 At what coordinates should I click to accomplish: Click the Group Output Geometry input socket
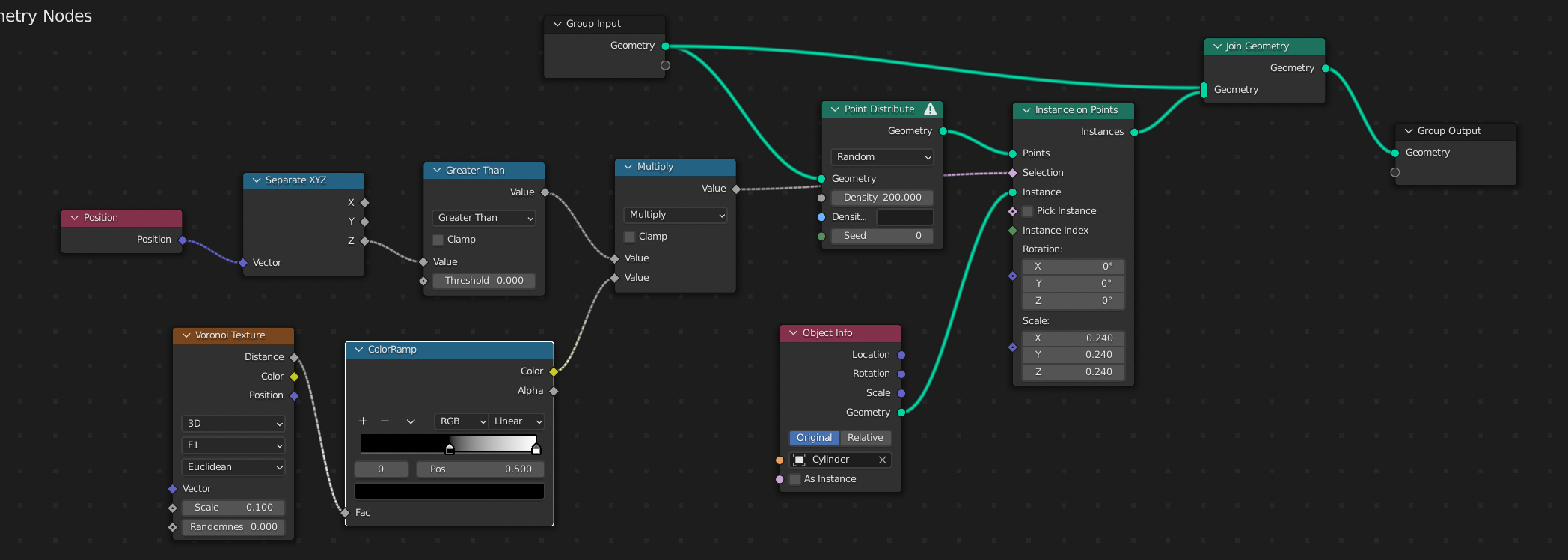1395,153
